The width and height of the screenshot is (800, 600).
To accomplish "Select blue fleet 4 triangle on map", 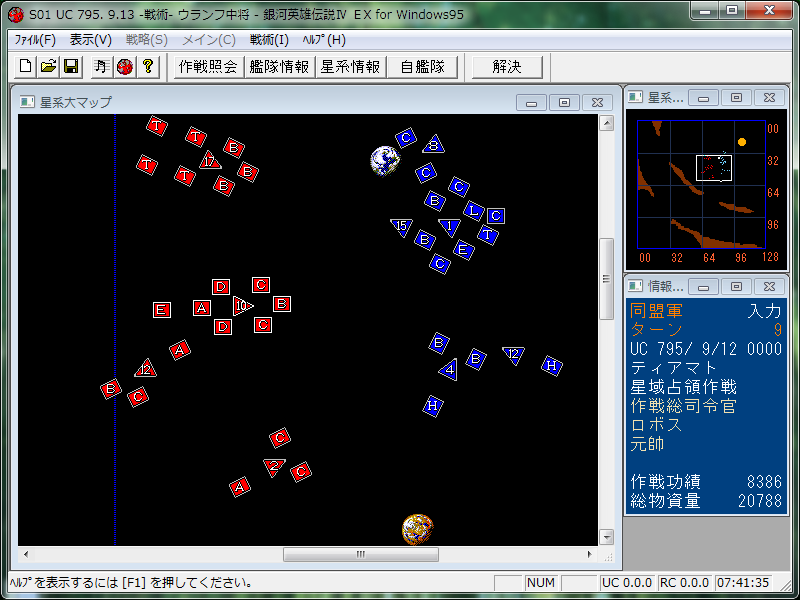I will (449, 369).
